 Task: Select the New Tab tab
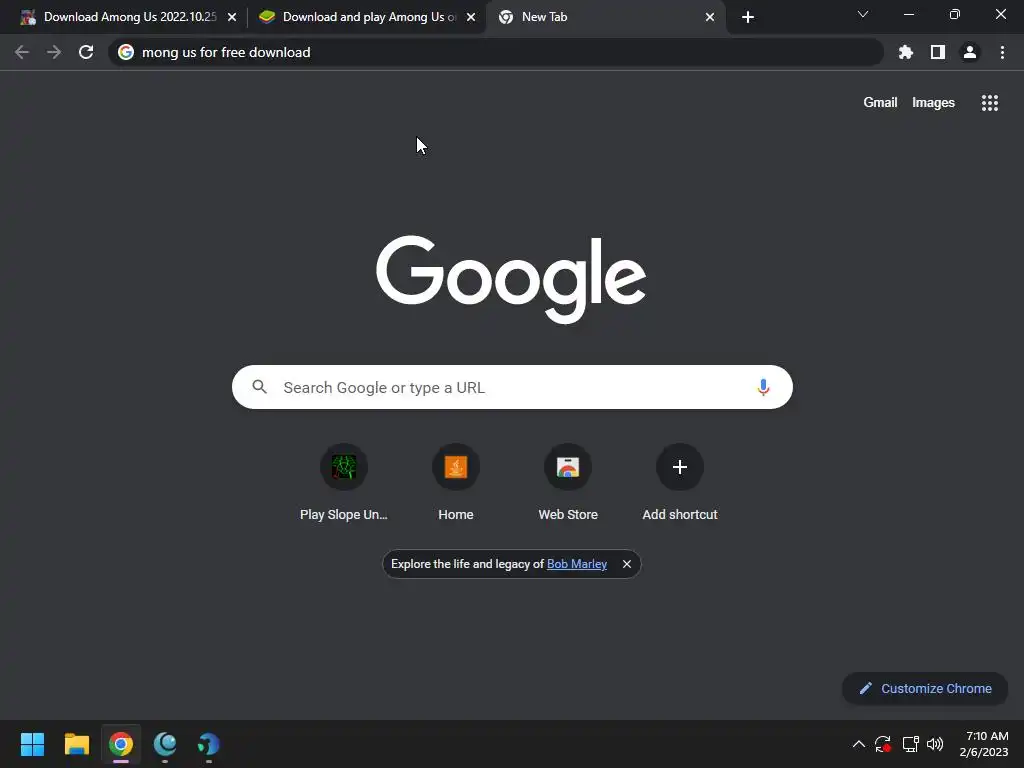coord(605,17)
